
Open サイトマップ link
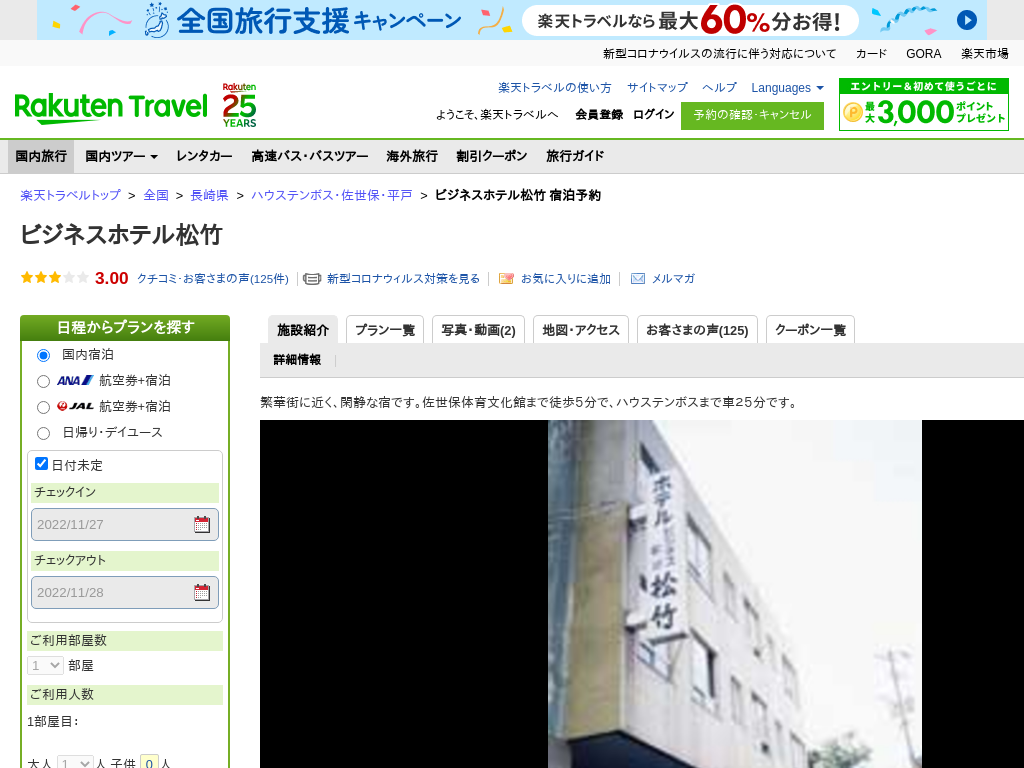pos(657,88)
